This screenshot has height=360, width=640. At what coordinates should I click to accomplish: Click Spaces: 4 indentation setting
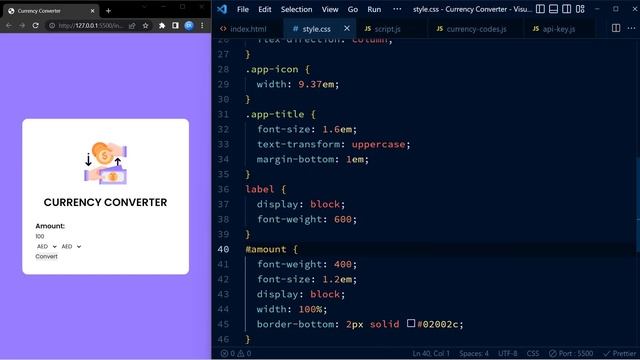coord(473,353)
